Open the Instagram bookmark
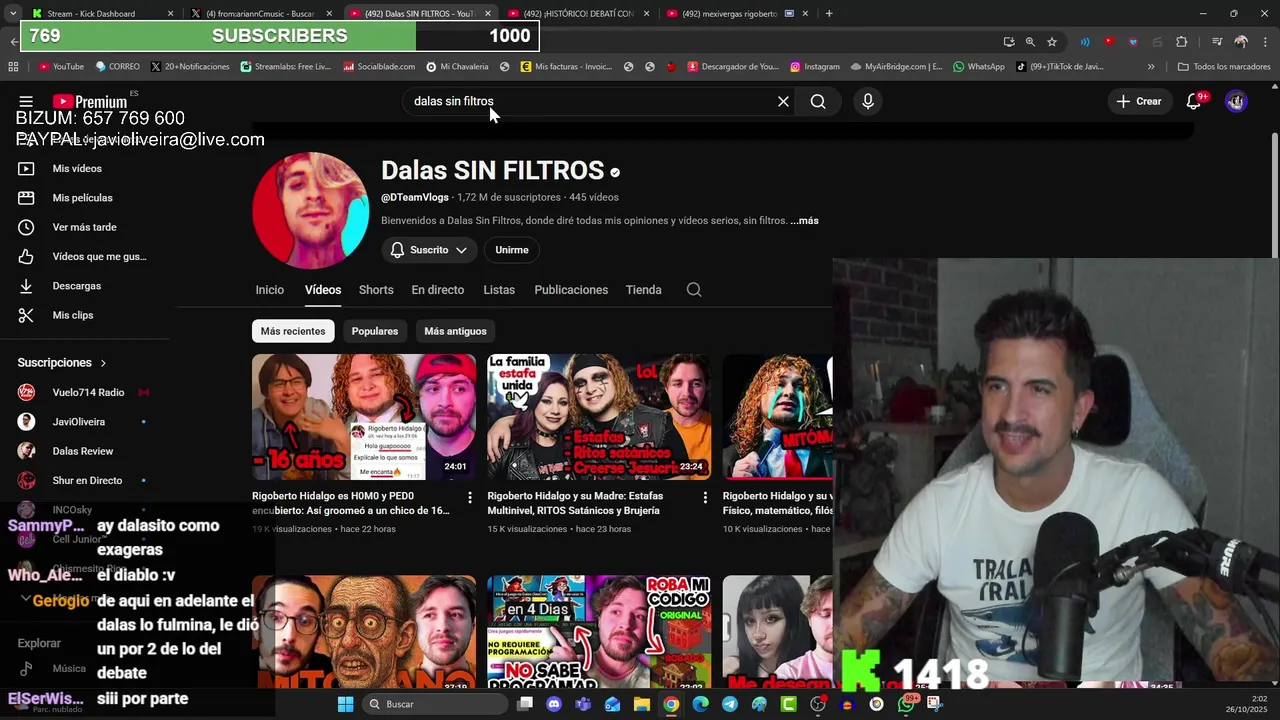Image resolution: width=1280 pixels, height=720 pixels. pos(814,67)
